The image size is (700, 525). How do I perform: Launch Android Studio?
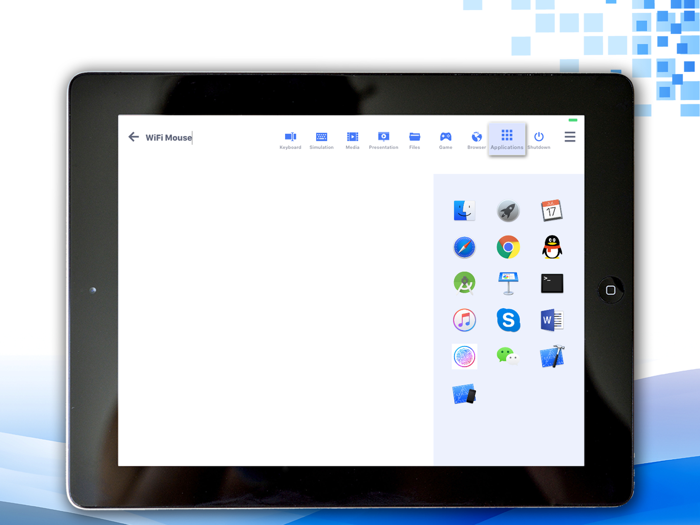click(x=464, y=283)
